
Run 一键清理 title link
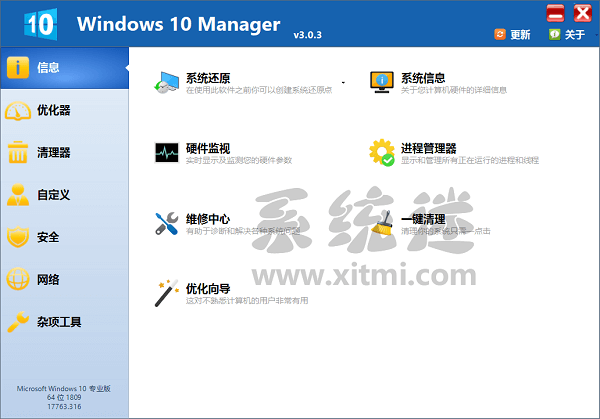click(423, 219)
